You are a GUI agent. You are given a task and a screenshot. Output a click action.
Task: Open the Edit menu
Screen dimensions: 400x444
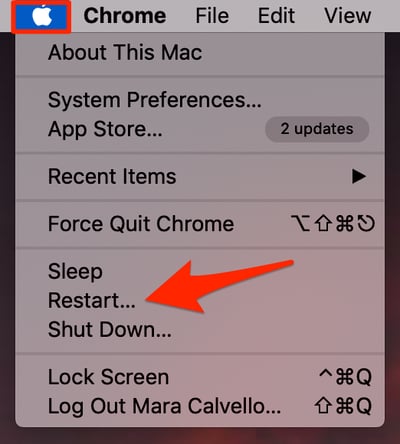(x=276, y=16)
